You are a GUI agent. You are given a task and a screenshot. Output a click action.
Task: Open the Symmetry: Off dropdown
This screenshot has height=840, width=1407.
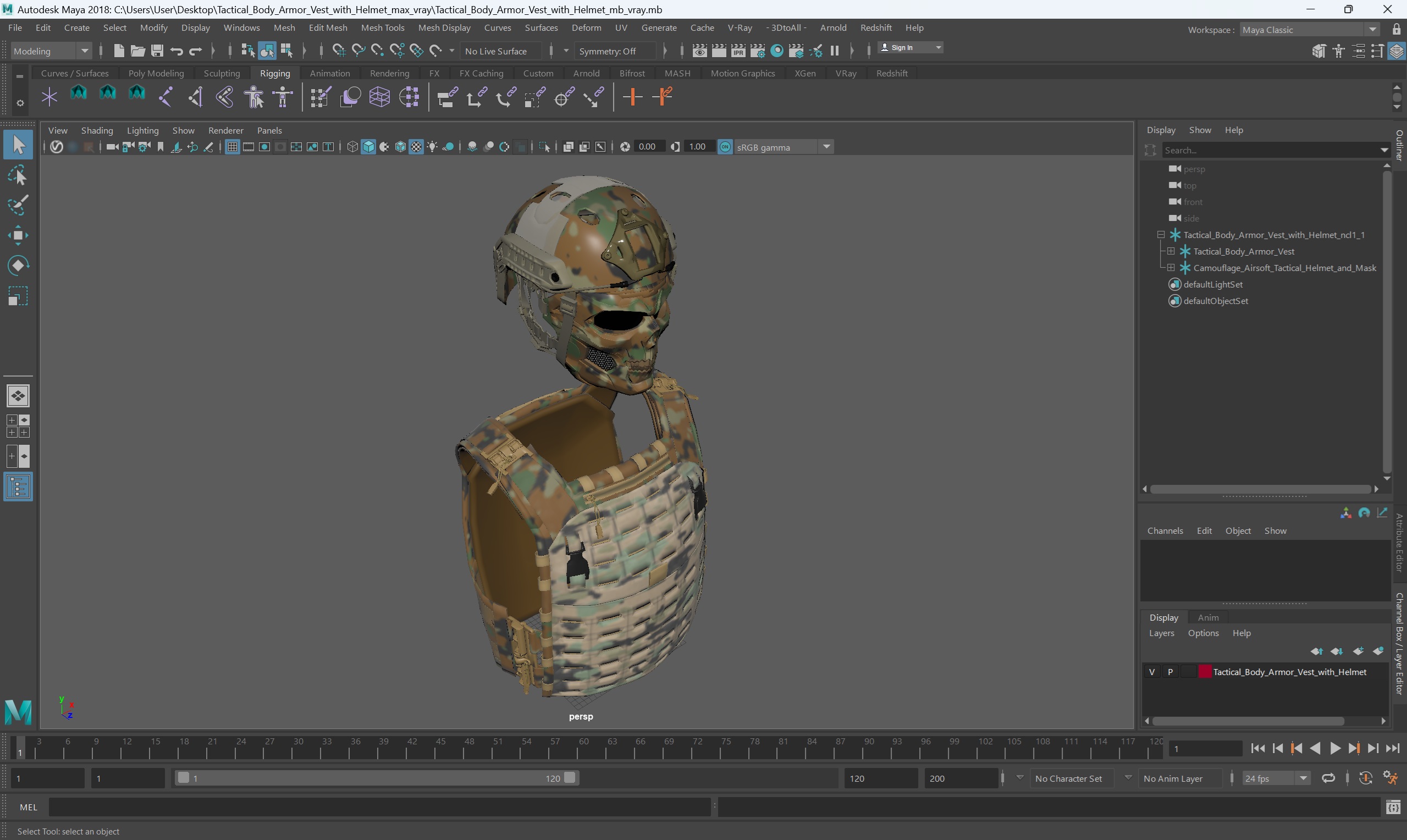tap(615, 51)
